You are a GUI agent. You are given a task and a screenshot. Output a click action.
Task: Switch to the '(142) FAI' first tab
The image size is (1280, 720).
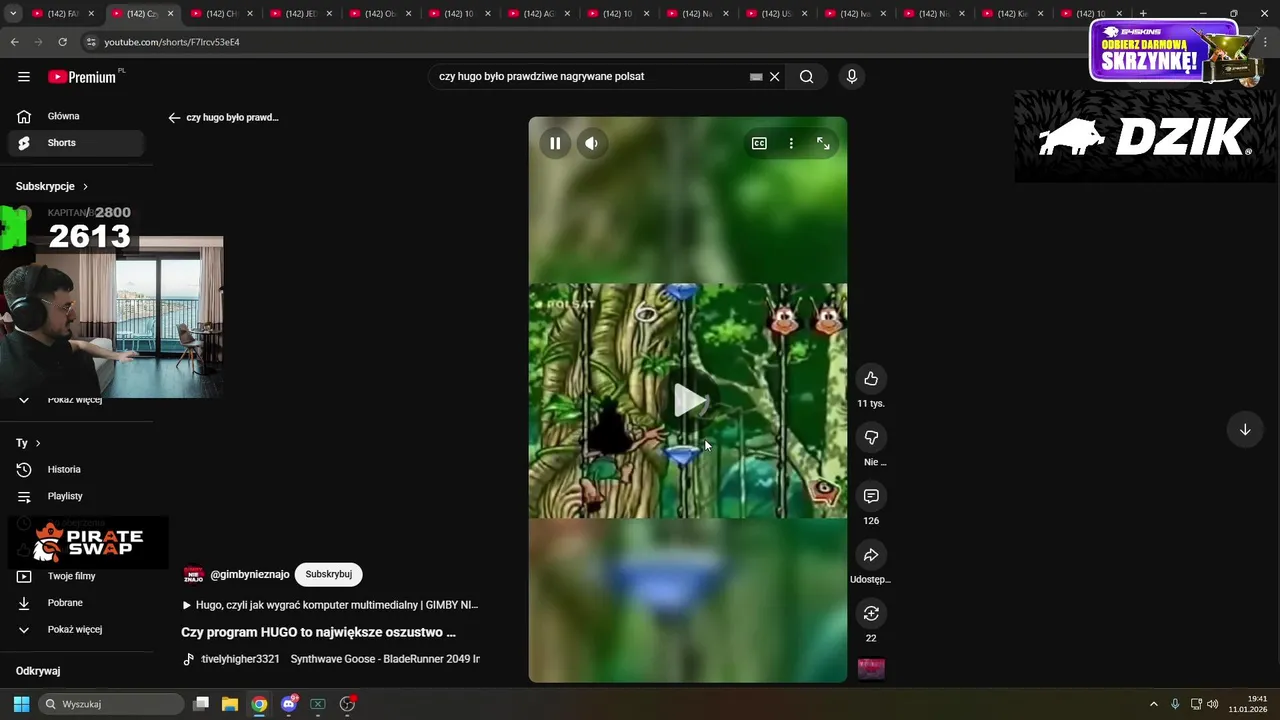64,13
